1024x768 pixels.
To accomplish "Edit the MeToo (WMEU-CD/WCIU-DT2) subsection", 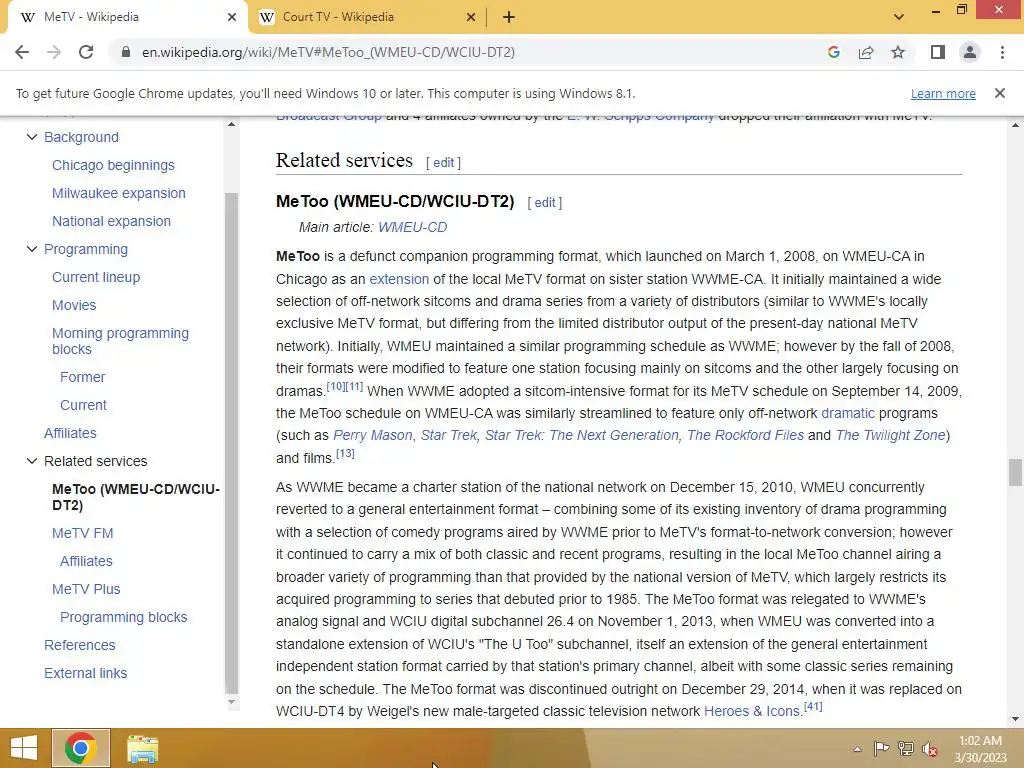I will tap(545, 202).
